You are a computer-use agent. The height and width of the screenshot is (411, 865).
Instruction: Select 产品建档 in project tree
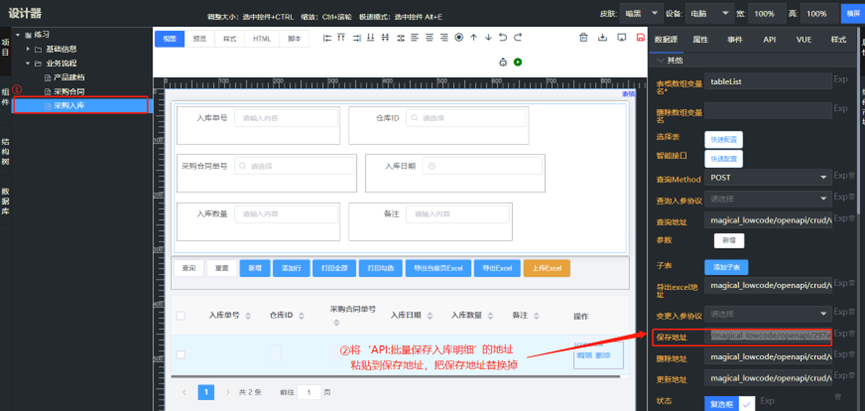[x=68, y=77]
